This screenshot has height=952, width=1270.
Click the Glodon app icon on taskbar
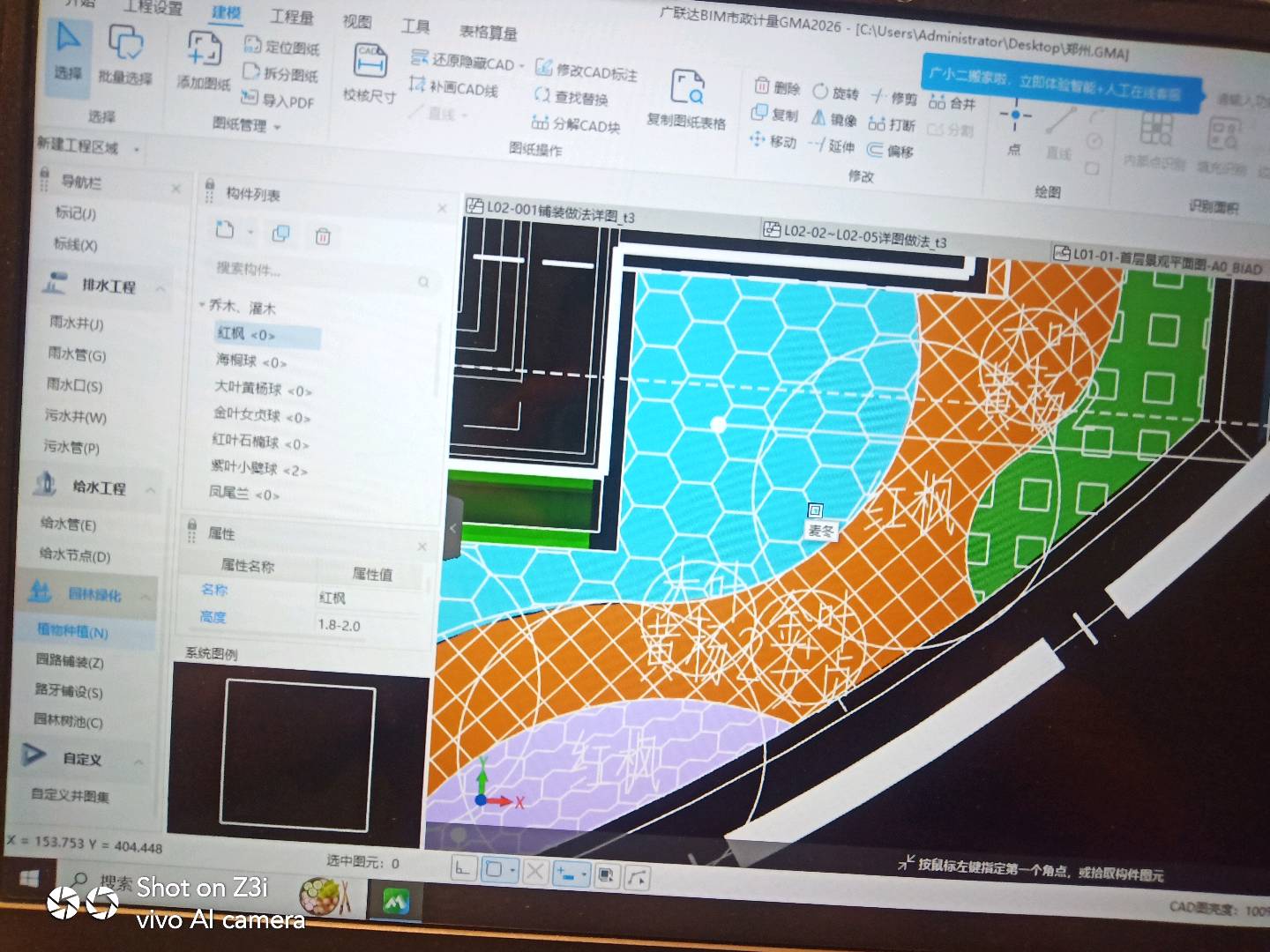coord(396,900)
